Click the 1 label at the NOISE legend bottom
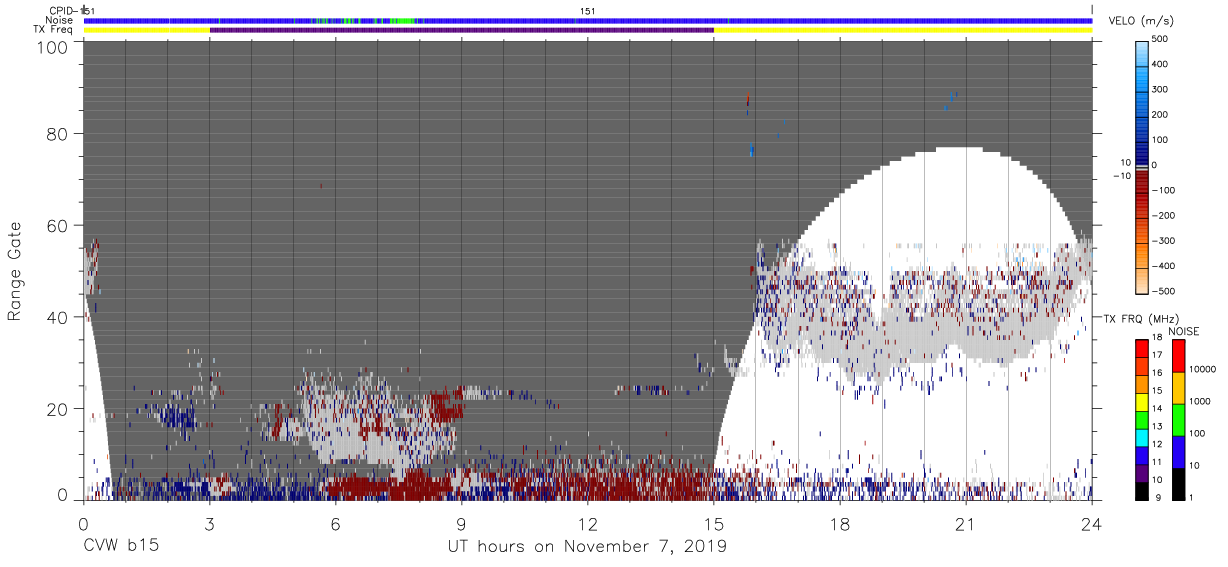 point(1190,497)
